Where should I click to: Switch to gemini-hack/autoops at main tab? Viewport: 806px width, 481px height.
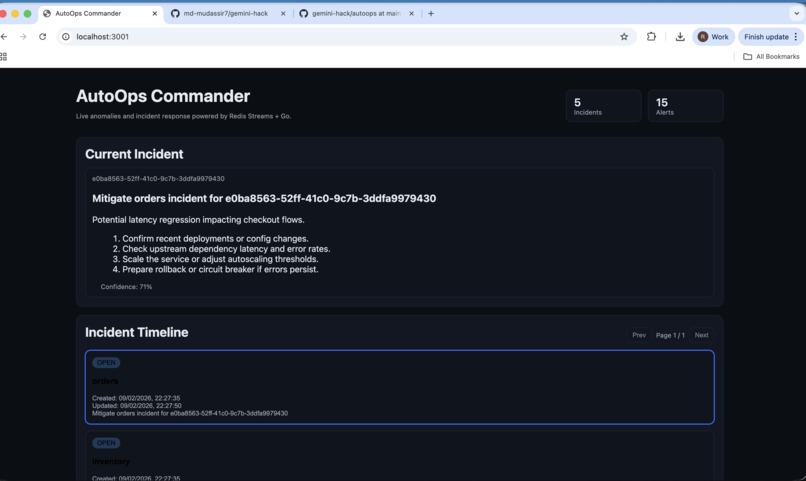357,13
